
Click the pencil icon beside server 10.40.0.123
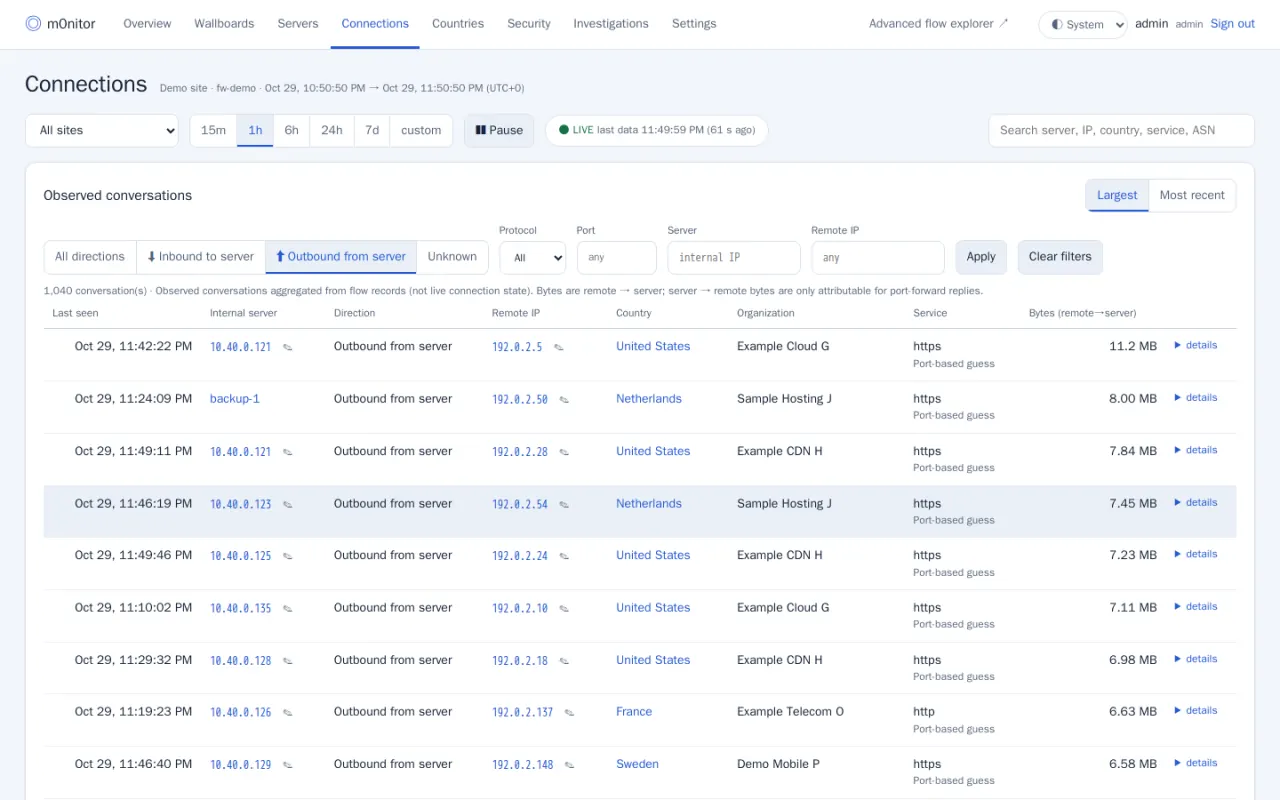click(x=287, y=504)
